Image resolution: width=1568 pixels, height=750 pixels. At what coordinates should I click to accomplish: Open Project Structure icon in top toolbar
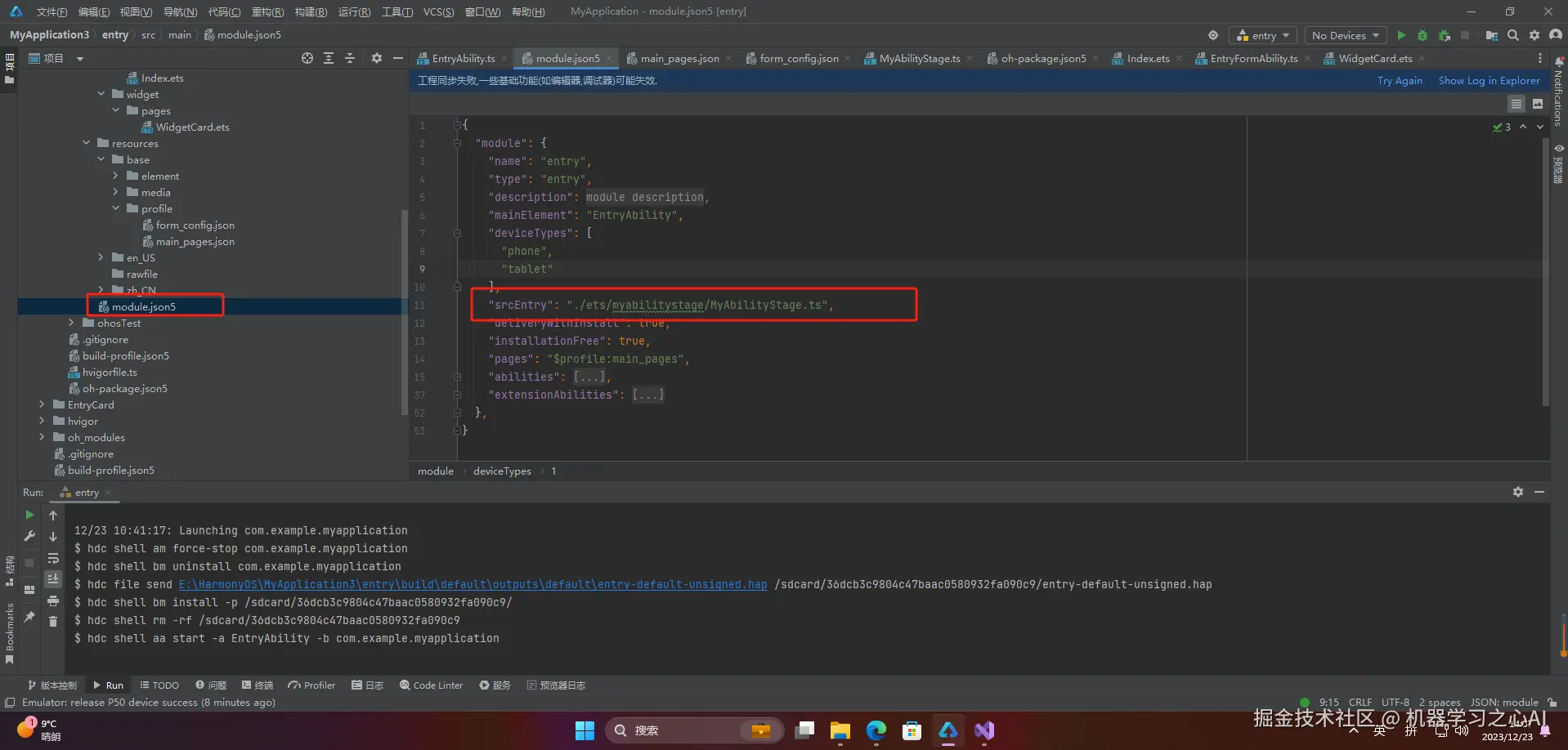[1492, 35]
